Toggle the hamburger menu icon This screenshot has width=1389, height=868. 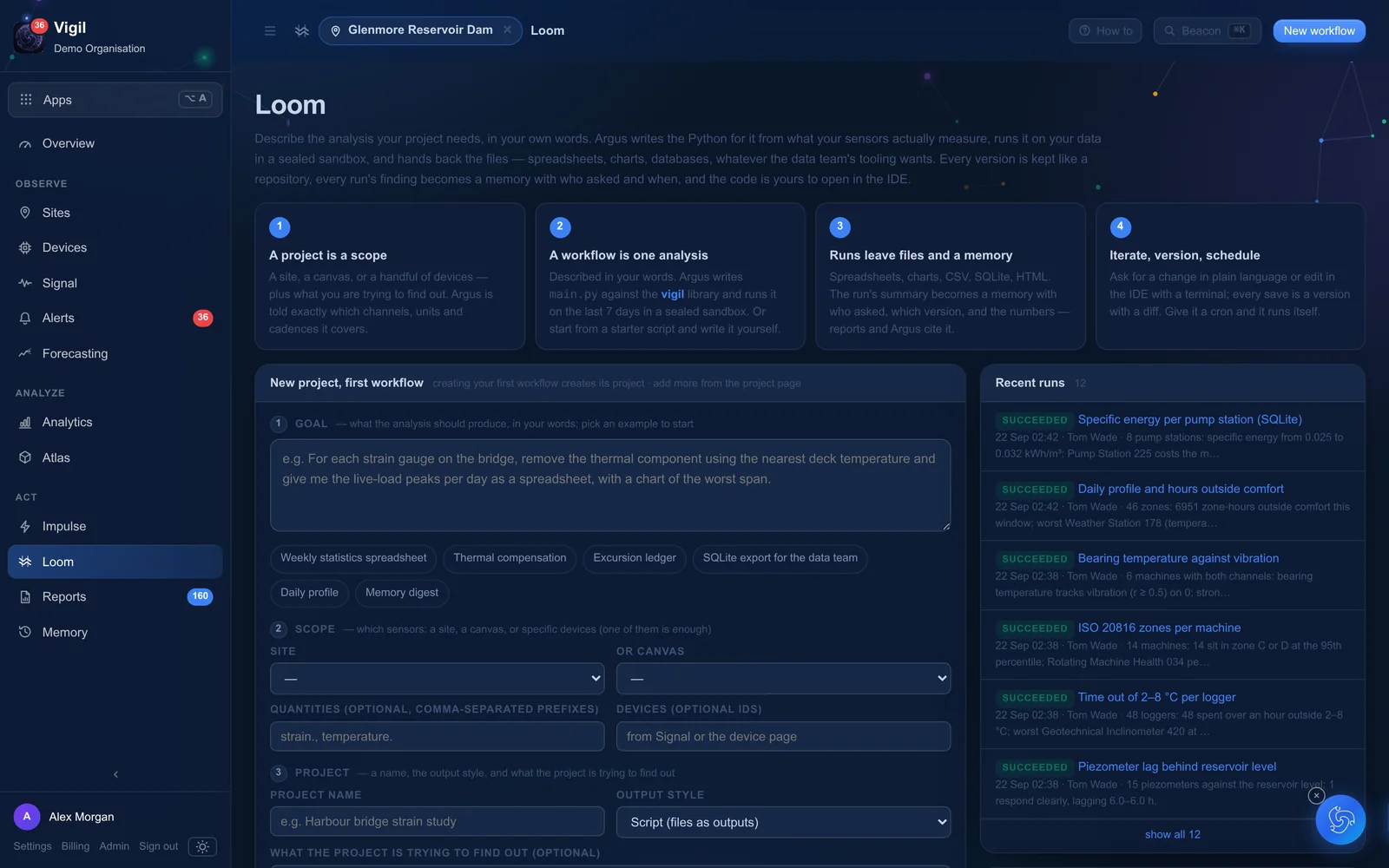270,30
